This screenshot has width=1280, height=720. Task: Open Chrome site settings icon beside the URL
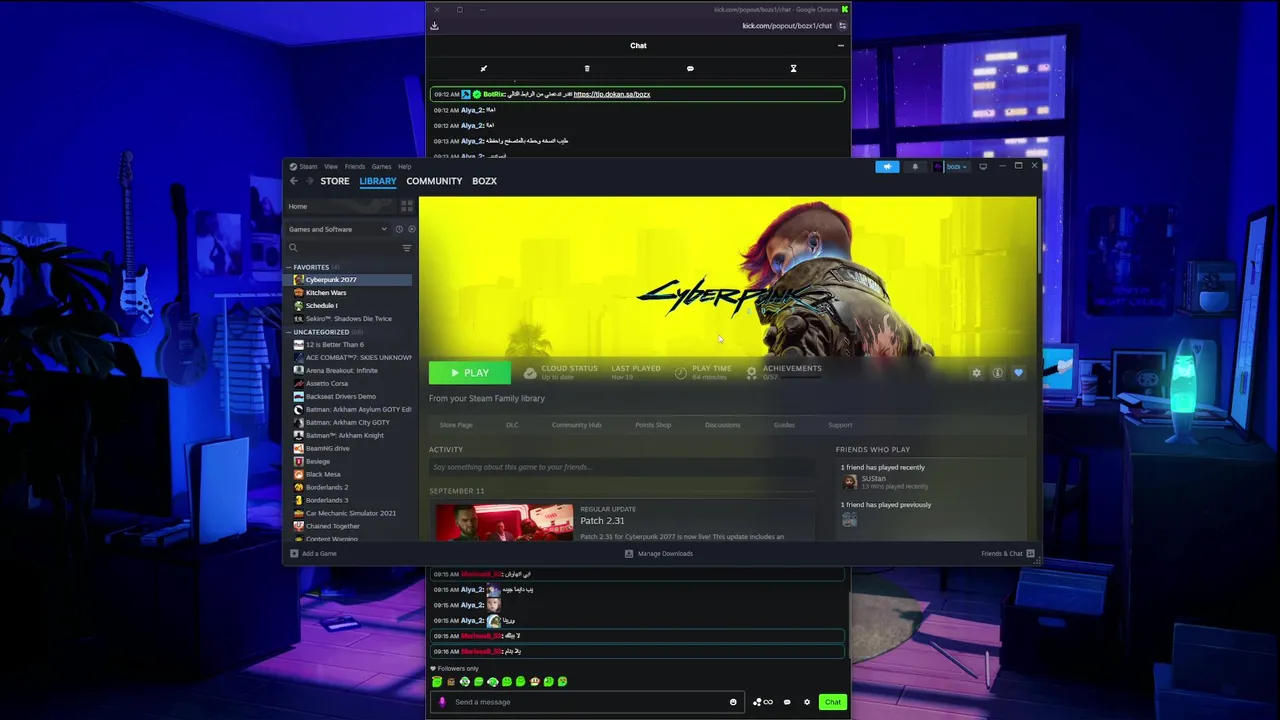pos(843,26)
